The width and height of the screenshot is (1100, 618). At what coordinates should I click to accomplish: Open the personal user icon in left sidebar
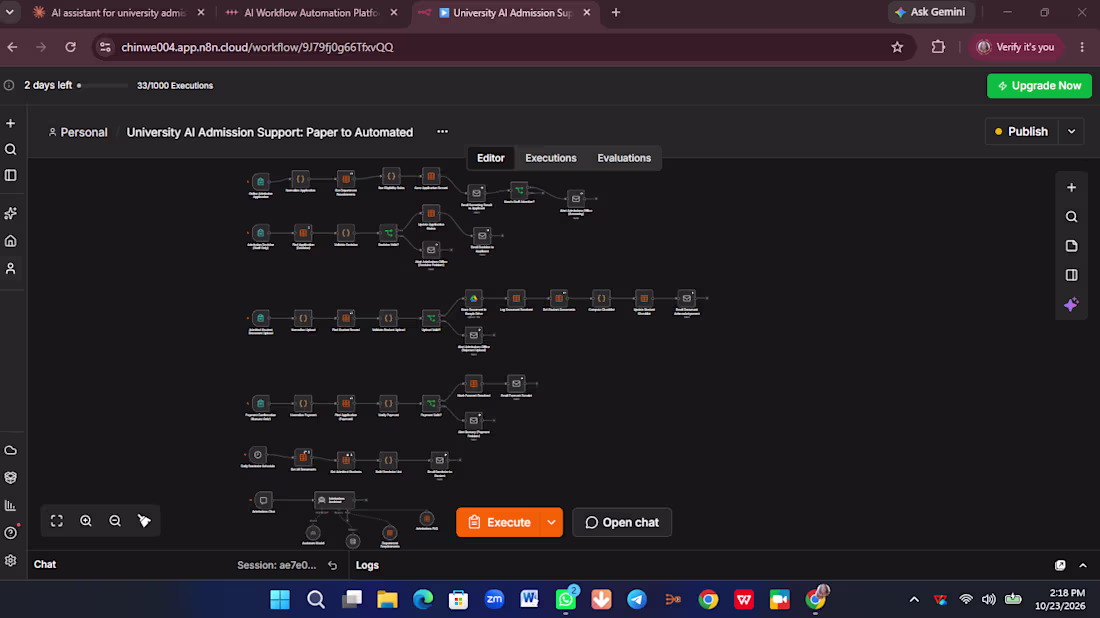click(x=11, y=269)
